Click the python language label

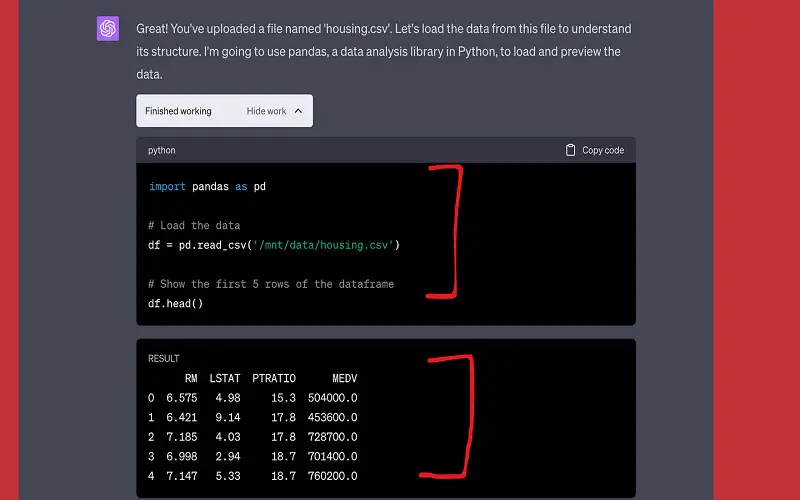click(x=162, y=151)
